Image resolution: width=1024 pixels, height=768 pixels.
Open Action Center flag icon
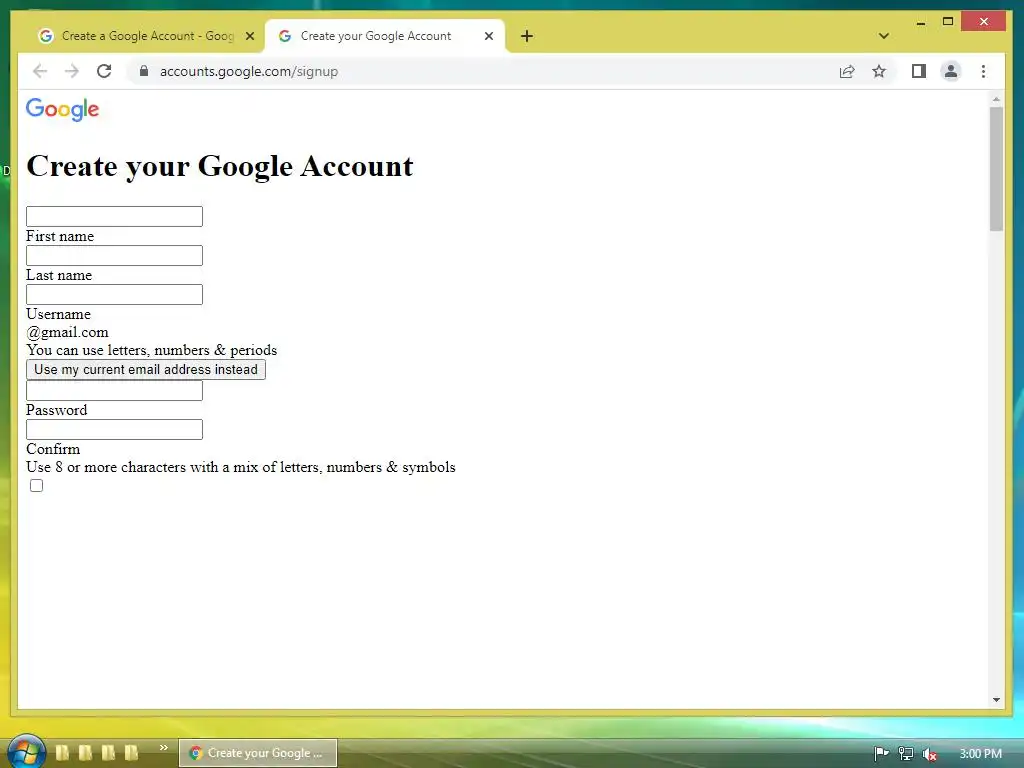(x=881, y=754)
